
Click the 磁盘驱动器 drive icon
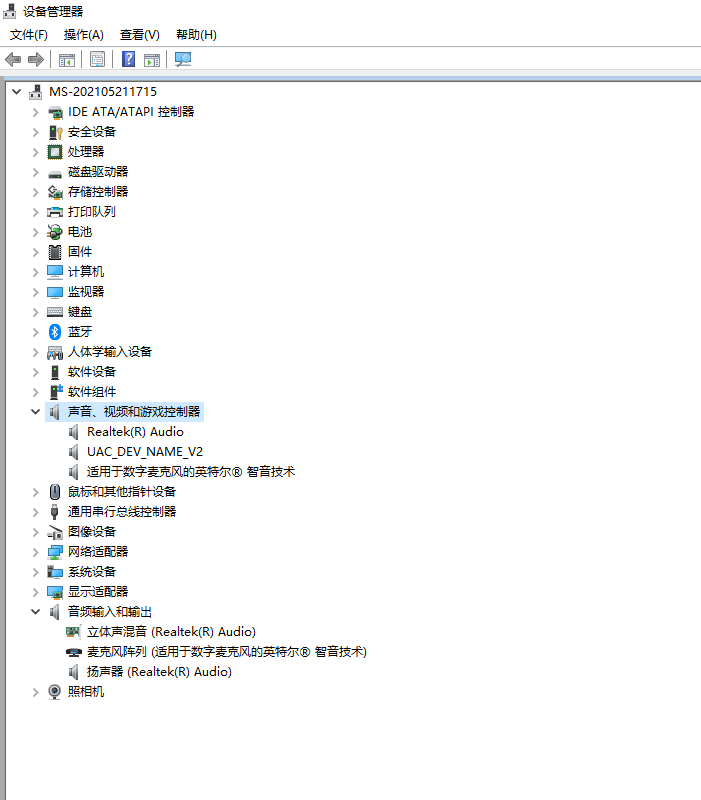[x=55, y=174]
